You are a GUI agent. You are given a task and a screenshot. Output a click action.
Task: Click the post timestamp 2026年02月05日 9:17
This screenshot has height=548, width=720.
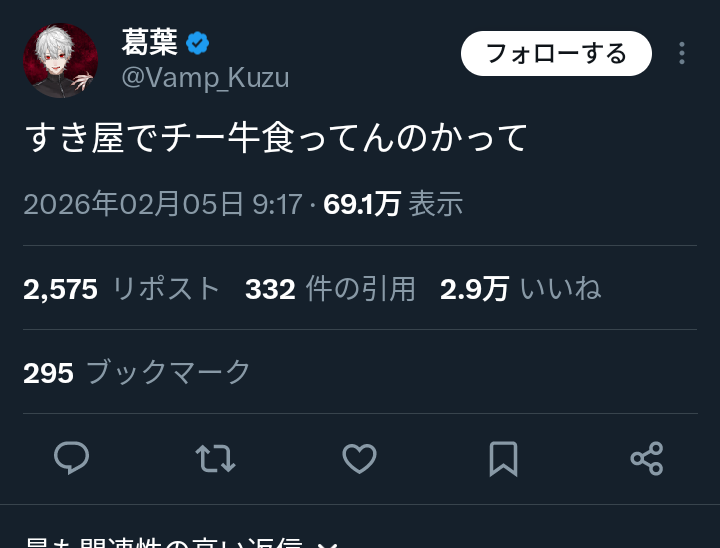pyautogui.click(x=163, y=204)
